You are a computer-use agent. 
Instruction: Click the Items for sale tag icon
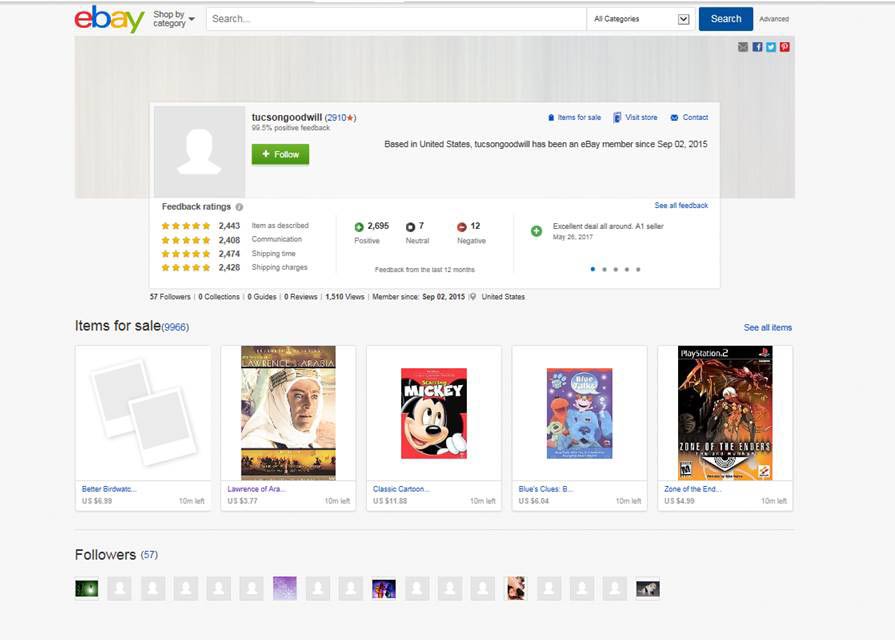point(551,118)
